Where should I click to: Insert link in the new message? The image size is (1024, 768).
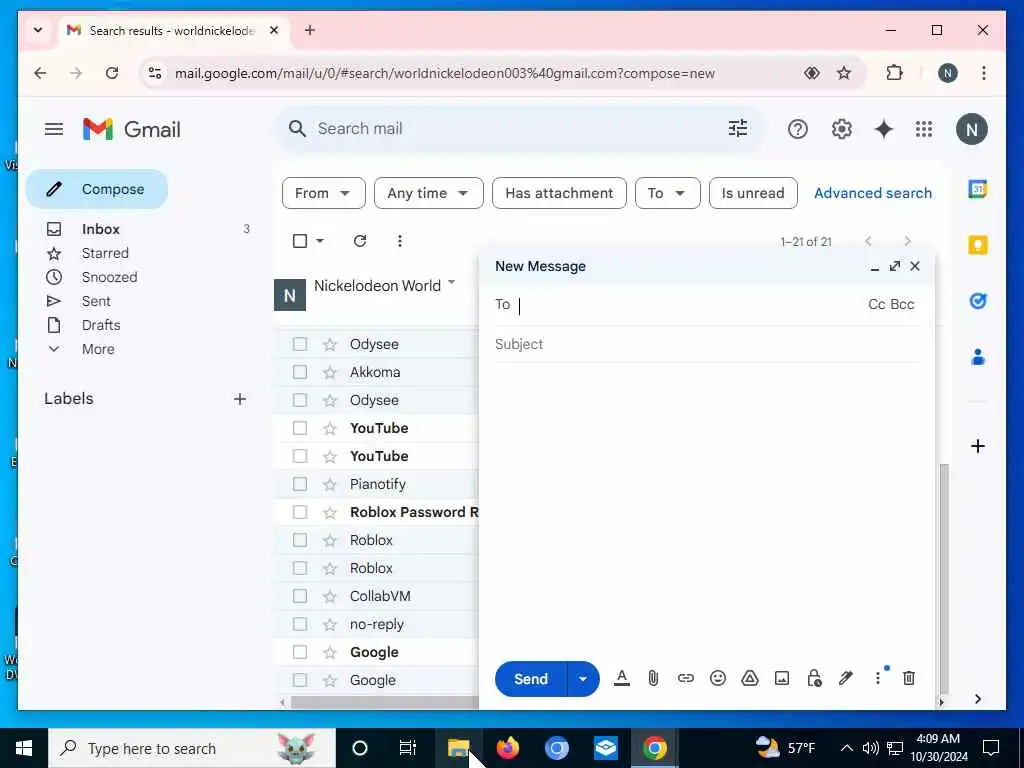[685, 679]
